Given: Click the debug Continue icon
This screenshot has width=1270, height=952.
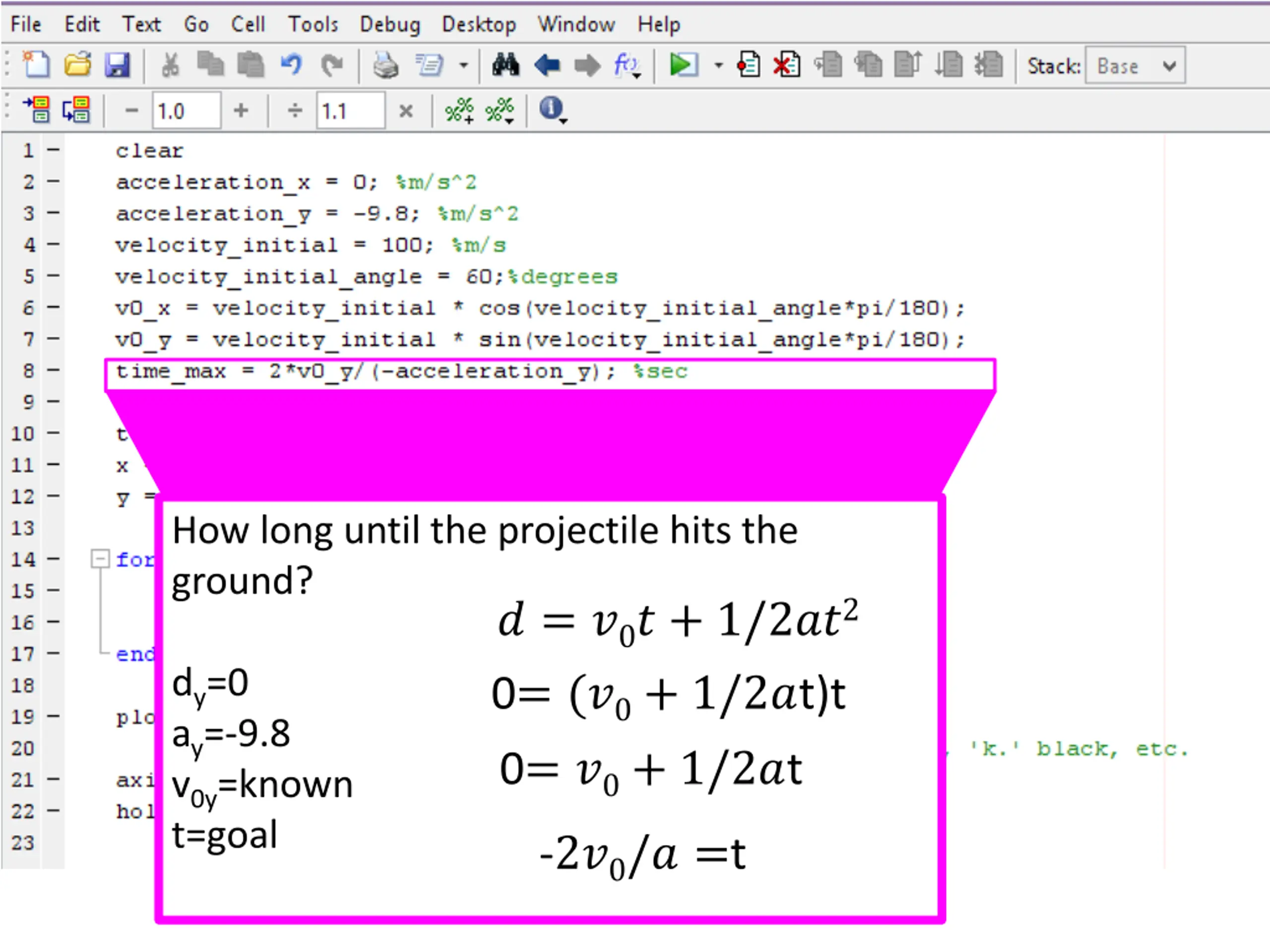Looking at the screenshot, I should (949, 65).
